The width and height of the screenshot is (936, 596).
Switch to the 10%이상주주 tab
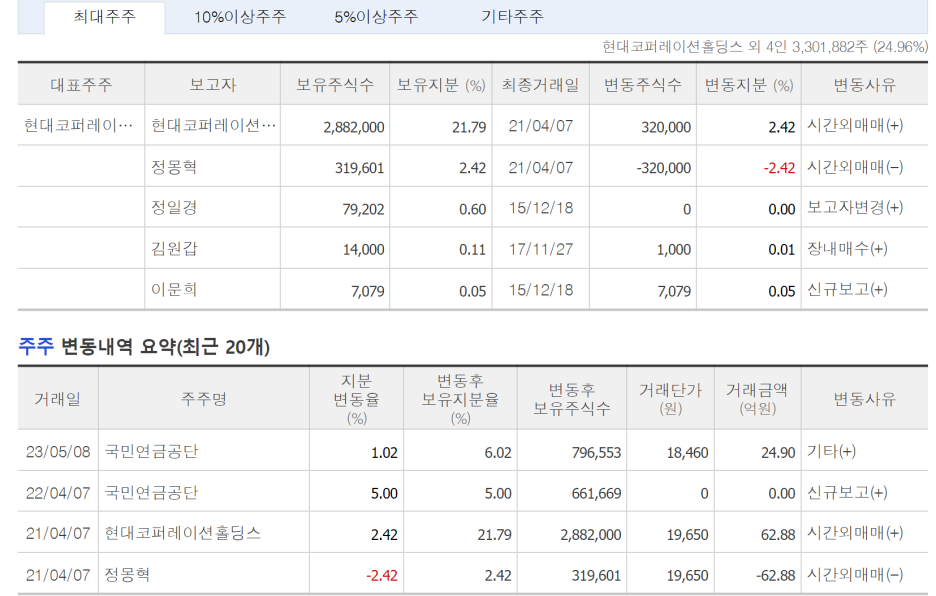[x=240, y=17]
